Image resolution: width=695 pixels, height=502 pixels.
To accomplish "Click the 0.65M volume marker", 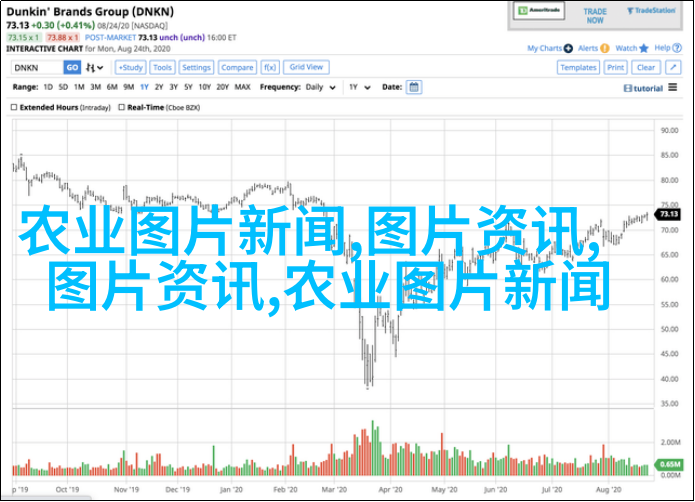I will point(668,464).
